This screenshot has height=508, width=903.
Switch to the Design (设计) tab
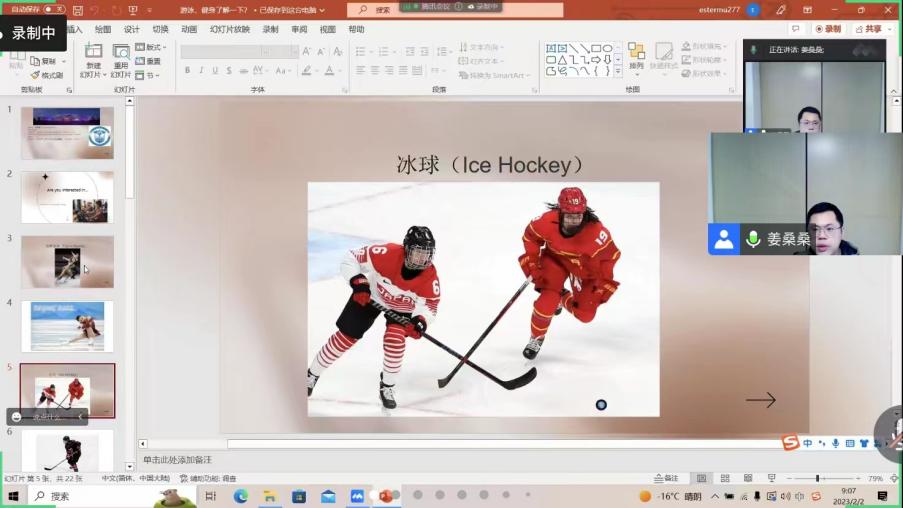132,29
